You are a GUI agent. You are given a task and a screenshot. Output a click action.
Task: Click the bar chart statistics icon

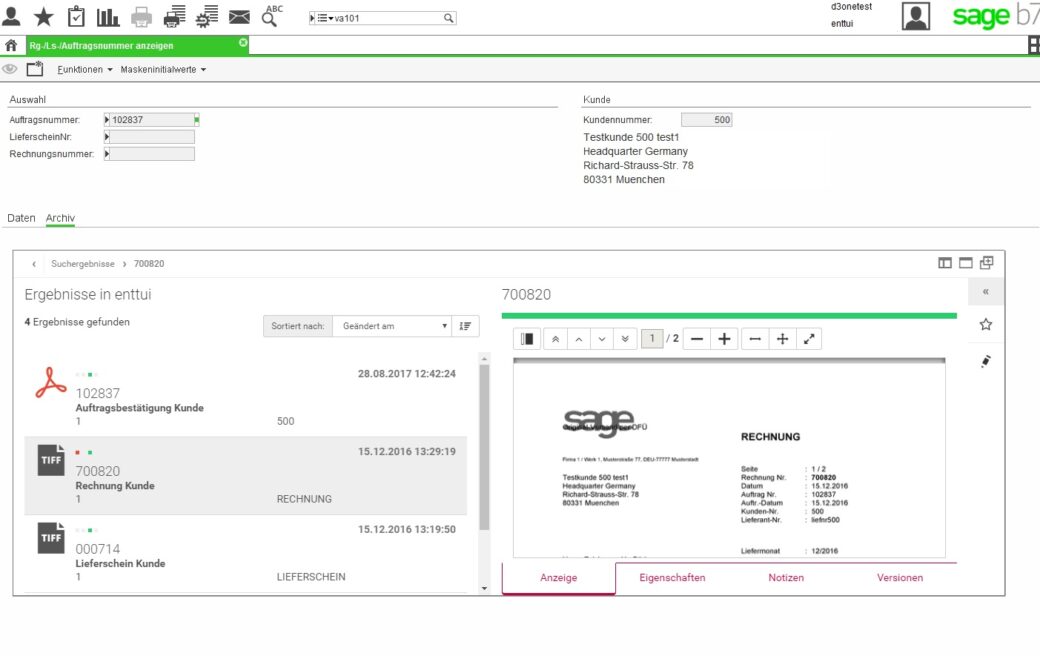[108, 17]
